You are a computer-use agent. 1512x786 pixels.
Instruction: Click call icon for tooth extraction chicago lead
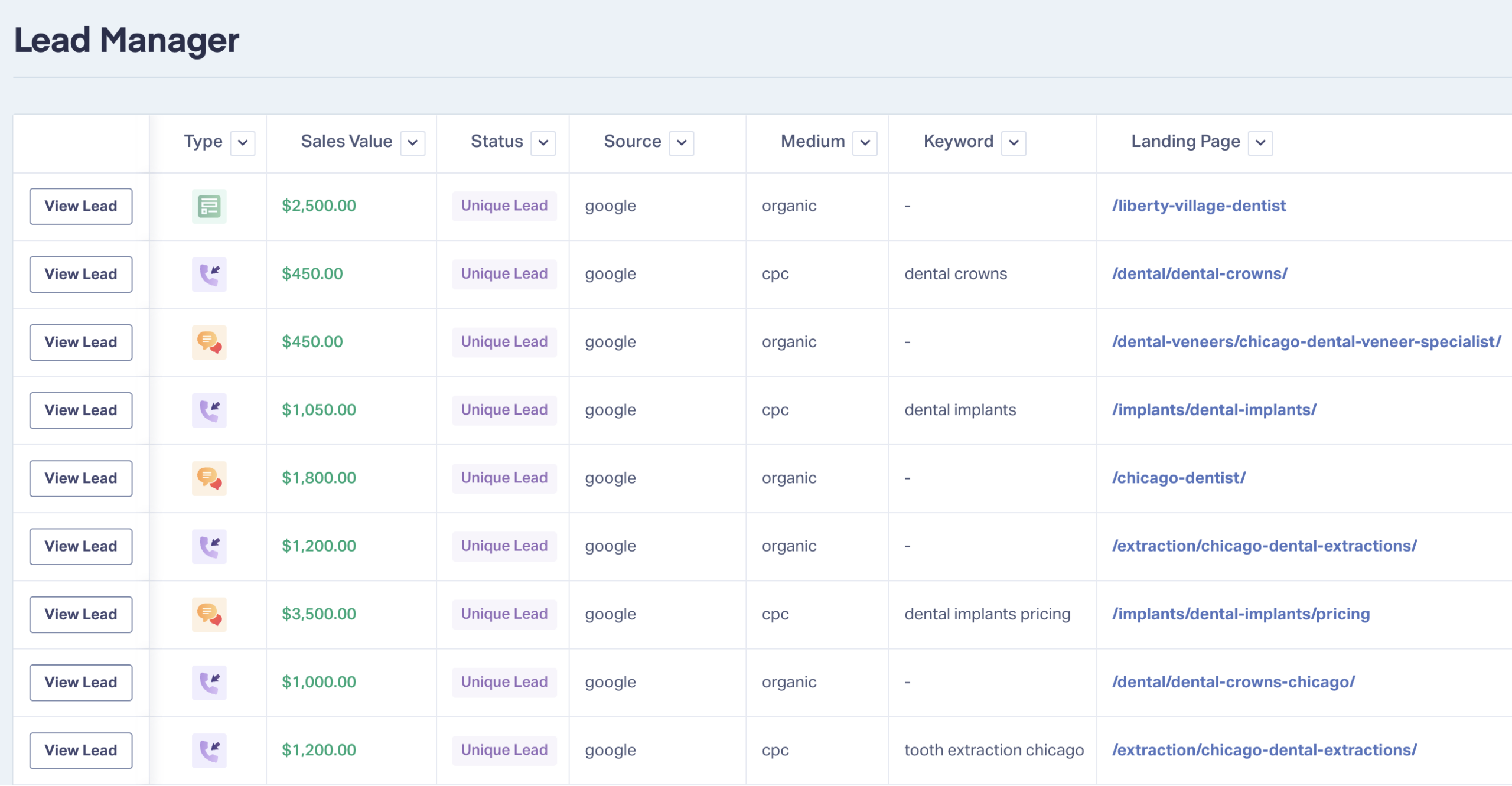tap(209, 751)
